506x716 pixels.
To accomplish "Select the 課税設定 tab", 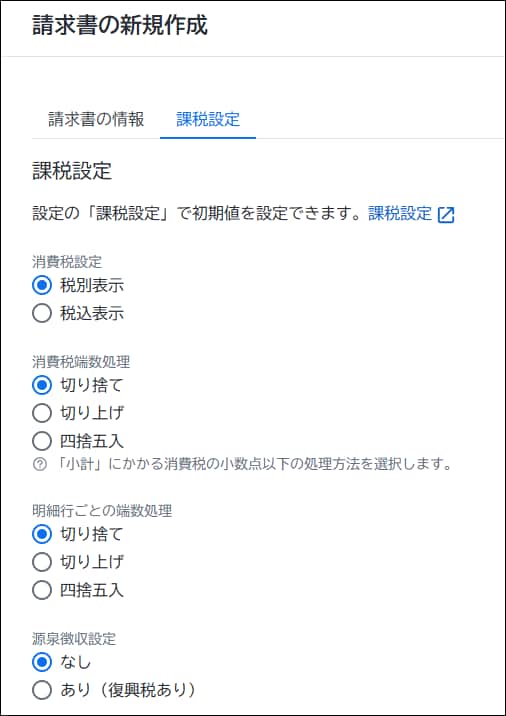I will 208,119.
